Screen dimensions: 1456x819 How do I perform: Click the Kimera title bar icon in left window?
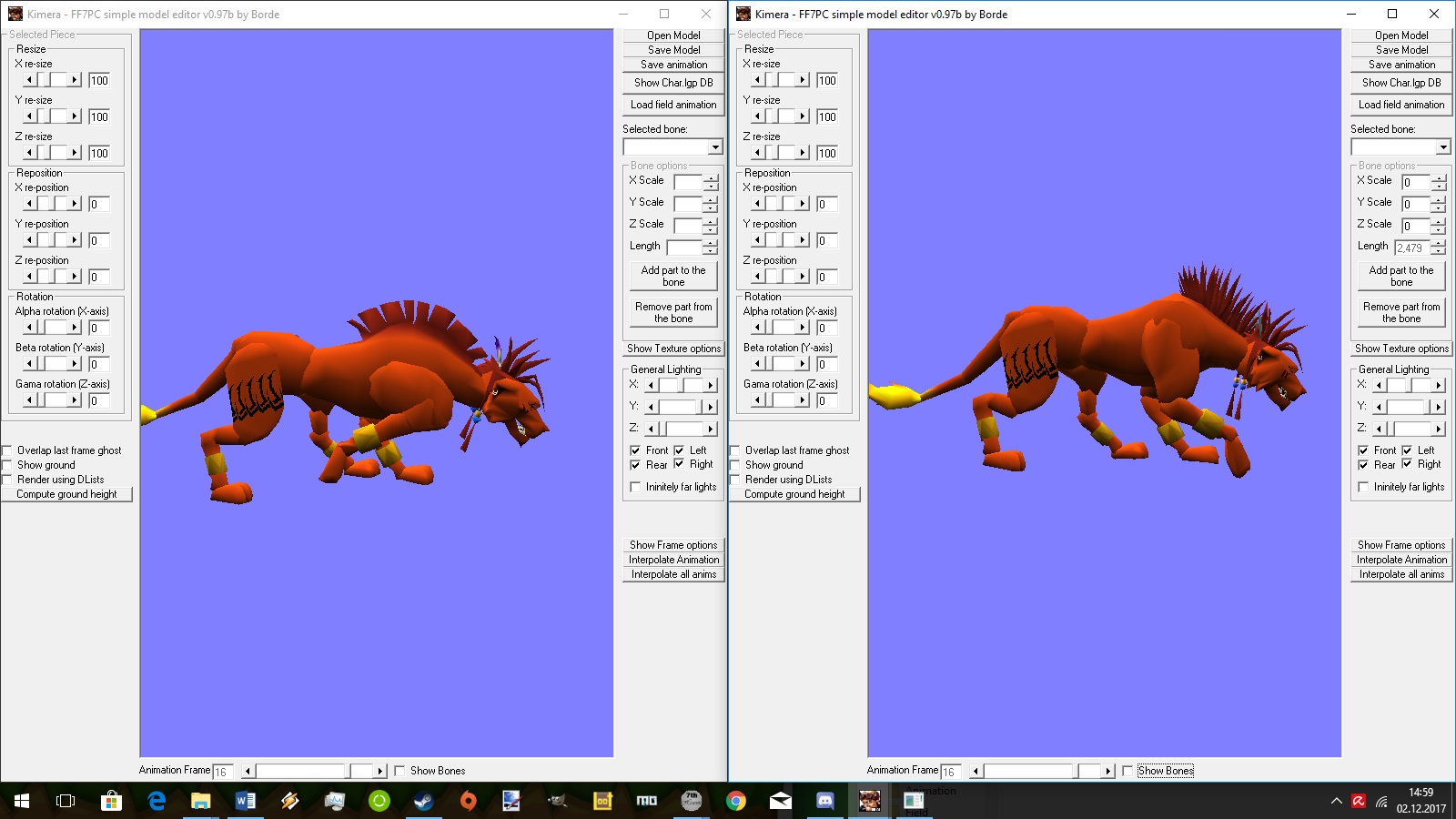tap(15, 14)
